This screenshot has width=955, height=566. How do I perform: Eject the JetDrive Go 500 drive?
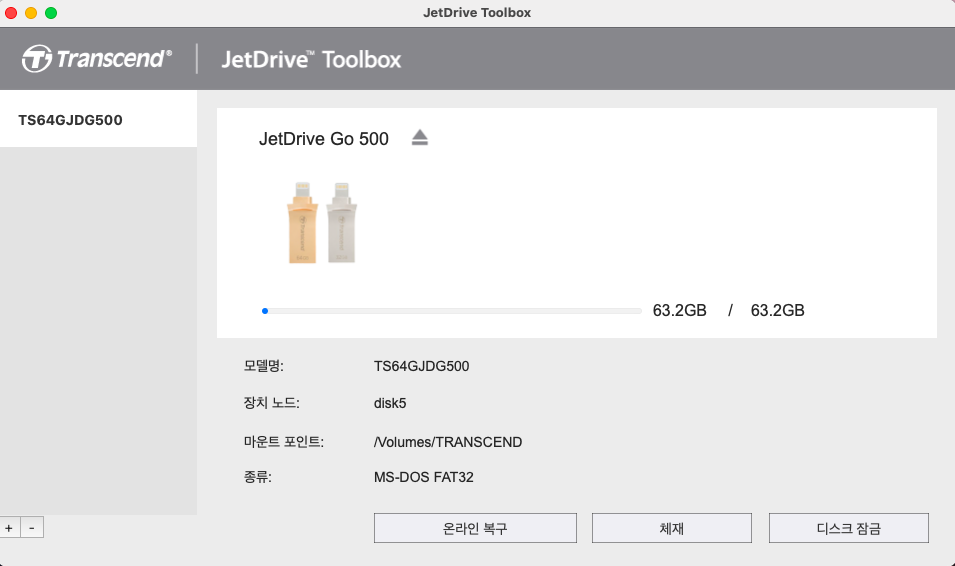coord(420,138)
